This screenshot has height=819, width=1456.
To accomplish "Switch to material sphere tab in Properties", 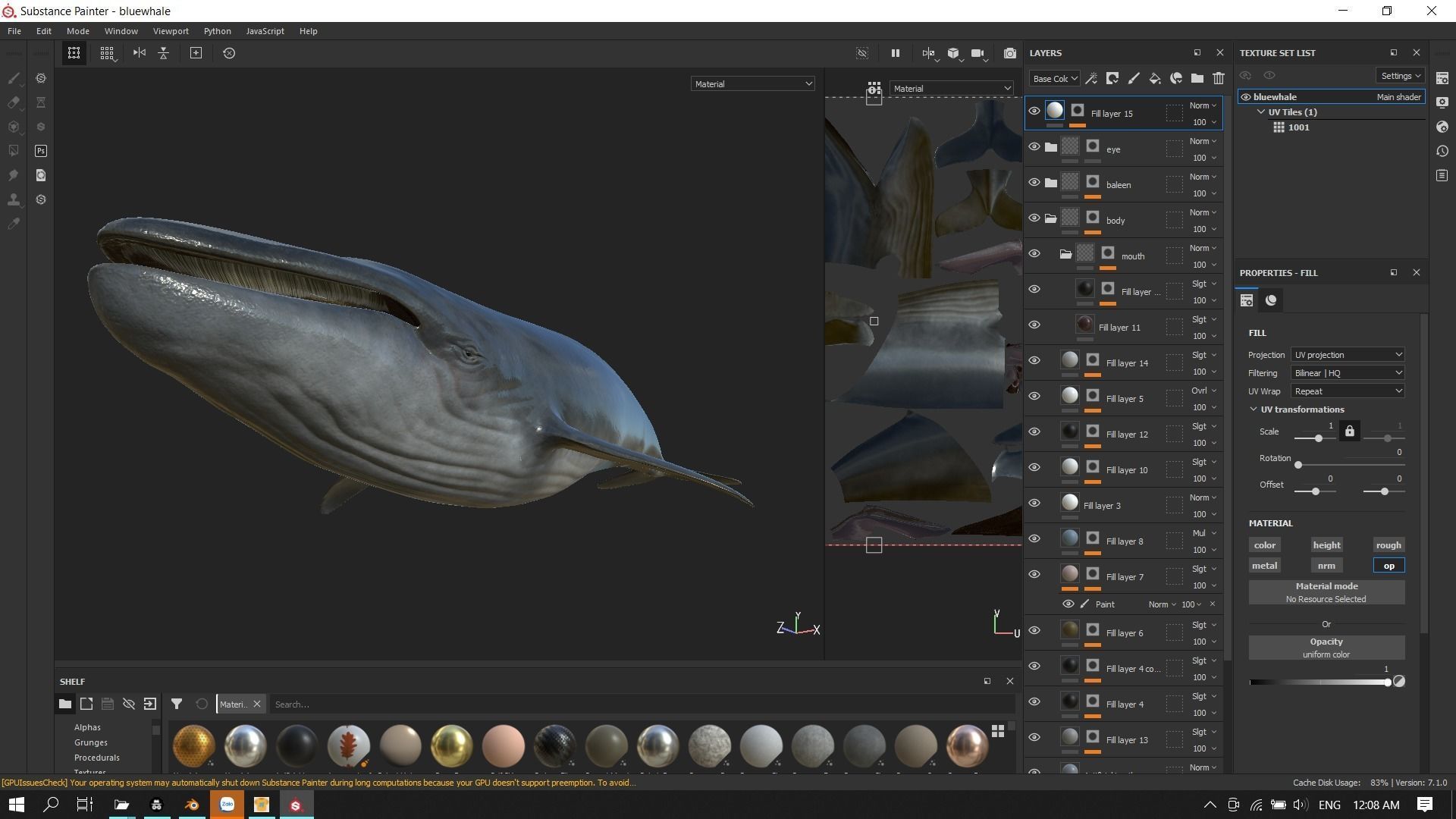I will (1271, 300).
